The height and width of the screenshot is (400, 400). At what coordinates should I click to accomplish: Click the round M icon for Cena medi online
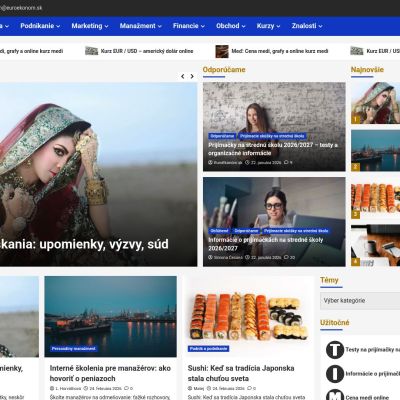coord(335,395)
